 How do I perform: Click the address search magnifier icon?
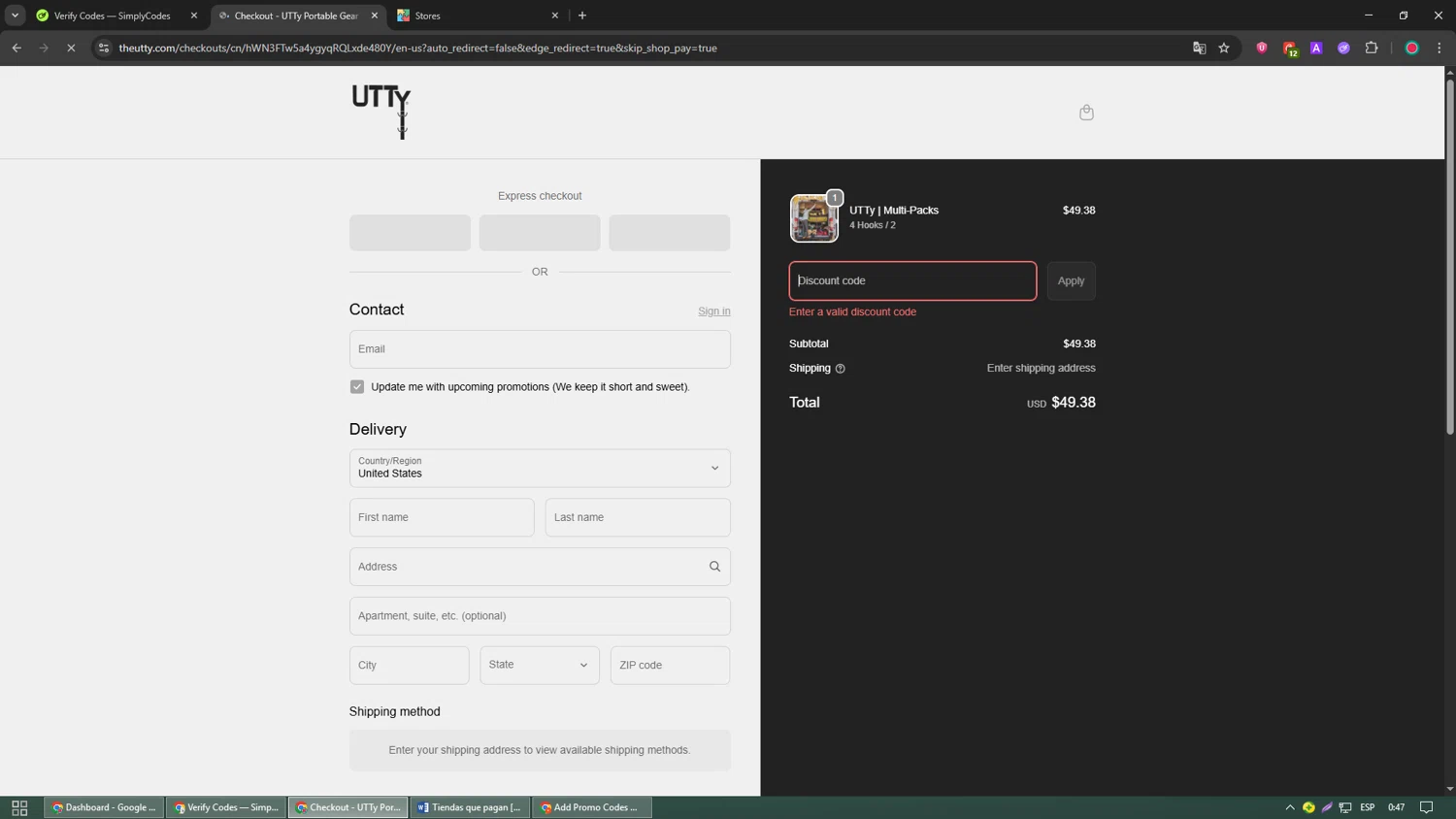pos(714,567)
